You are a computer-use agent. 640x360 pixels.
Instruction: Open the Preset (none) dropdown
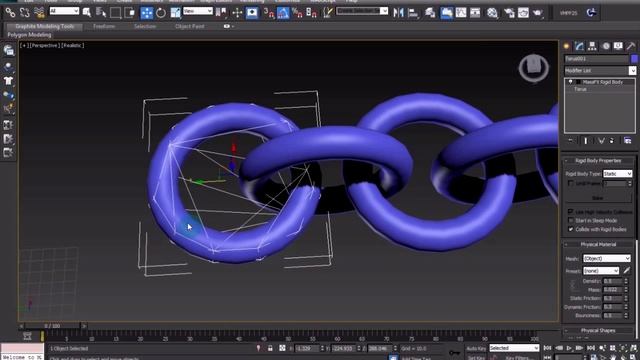click(x=601, y=271)
